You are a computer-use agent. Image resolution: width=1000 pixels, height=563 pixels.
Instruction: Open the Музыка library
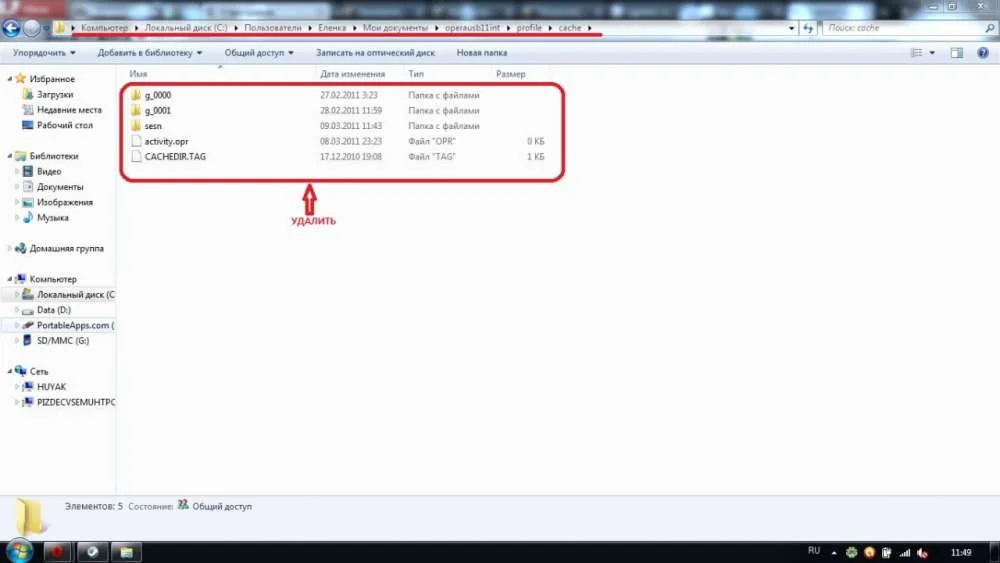coord(52,217)
